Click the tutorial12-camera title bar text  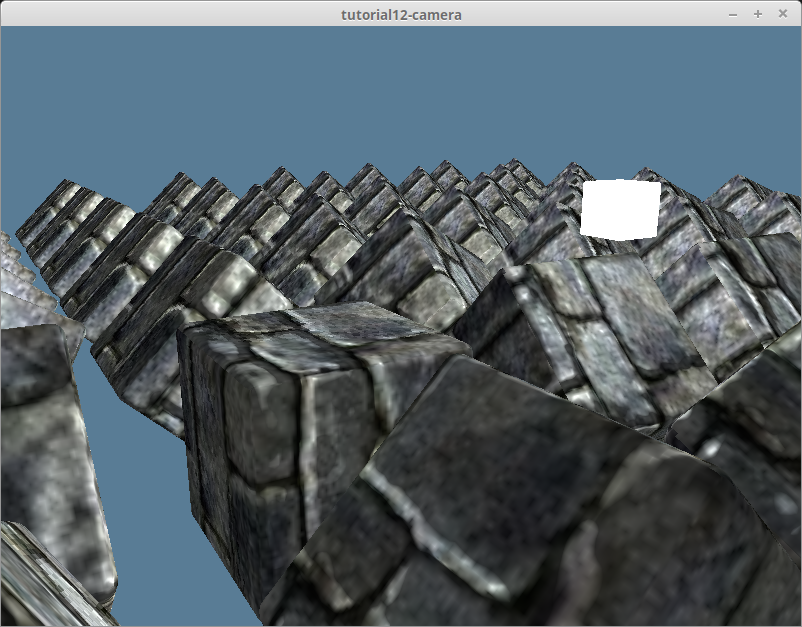pos(401,14)
